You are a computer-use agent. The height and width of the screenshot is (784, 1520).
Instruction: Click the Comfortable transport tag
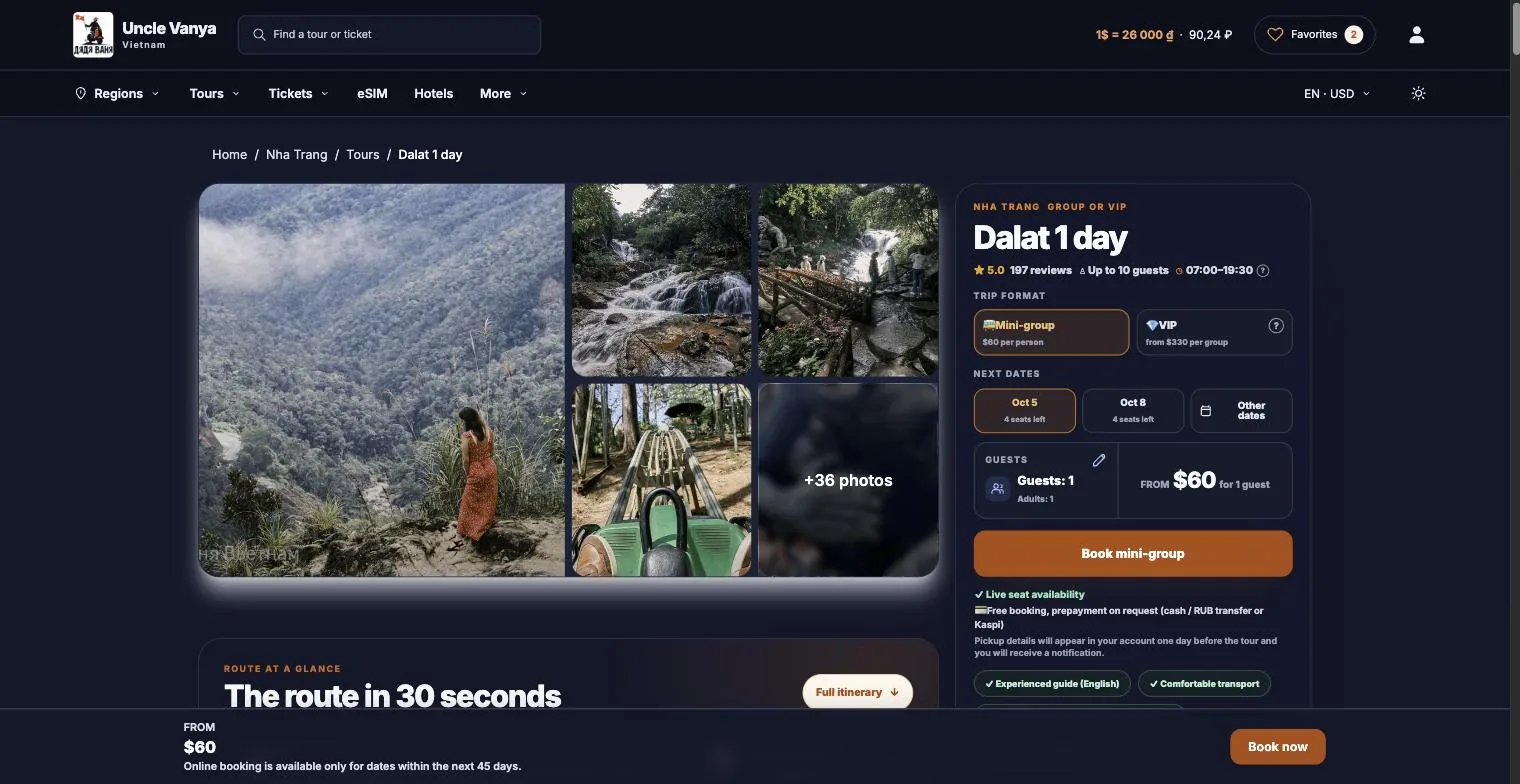tap(1204, 684)
